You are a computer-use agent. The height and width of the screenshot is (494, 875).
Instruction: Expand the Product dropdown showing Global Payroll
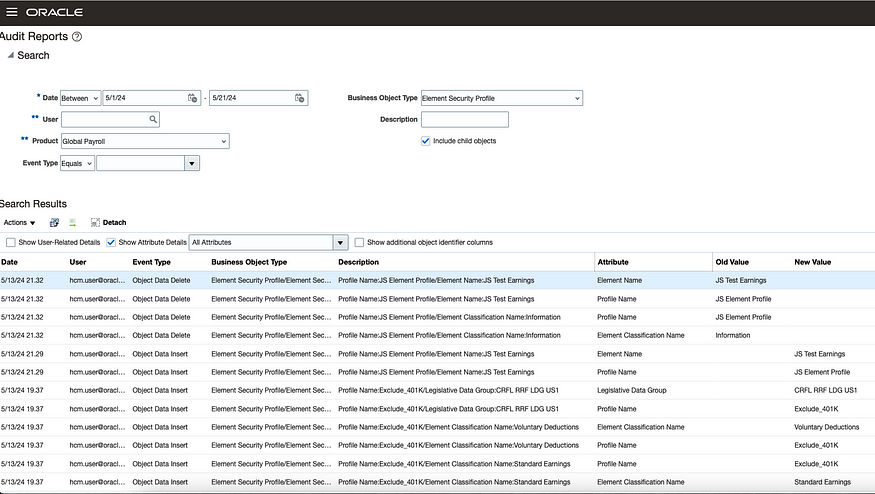(x=223, y=141)
